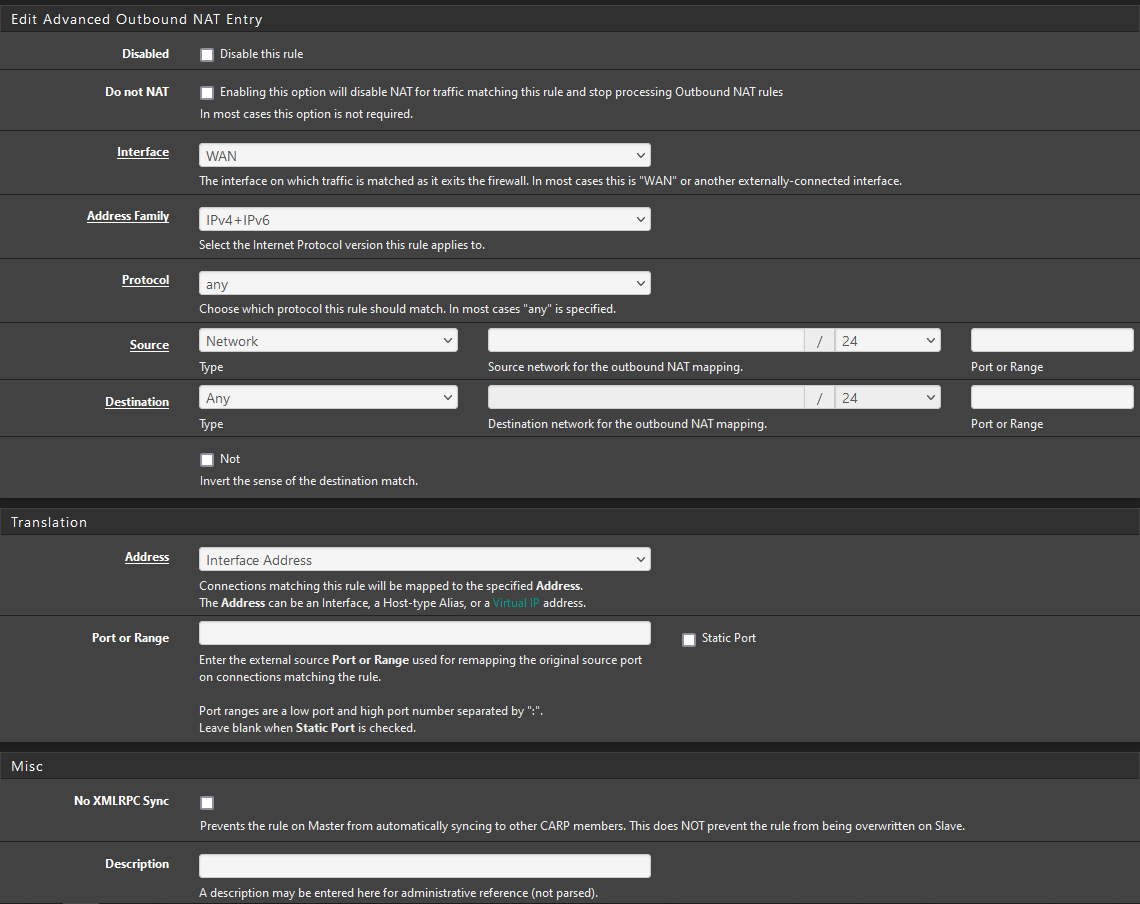The height and width of the screenshot is (904, 1140).
Task: Click the Destination network address field
Action: [x=646, y=398]
